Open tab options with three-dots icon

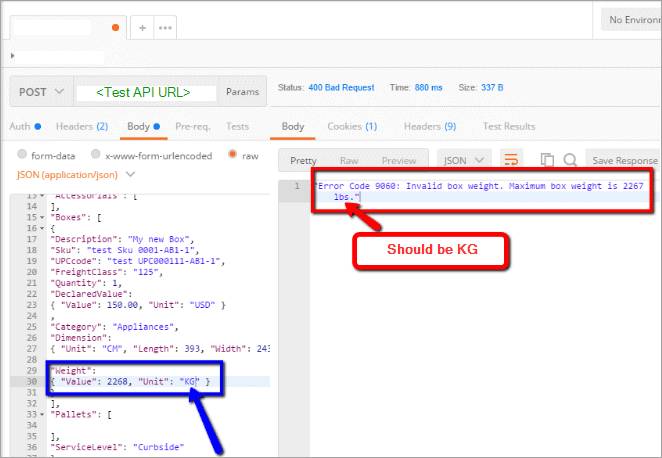(165, 28)
